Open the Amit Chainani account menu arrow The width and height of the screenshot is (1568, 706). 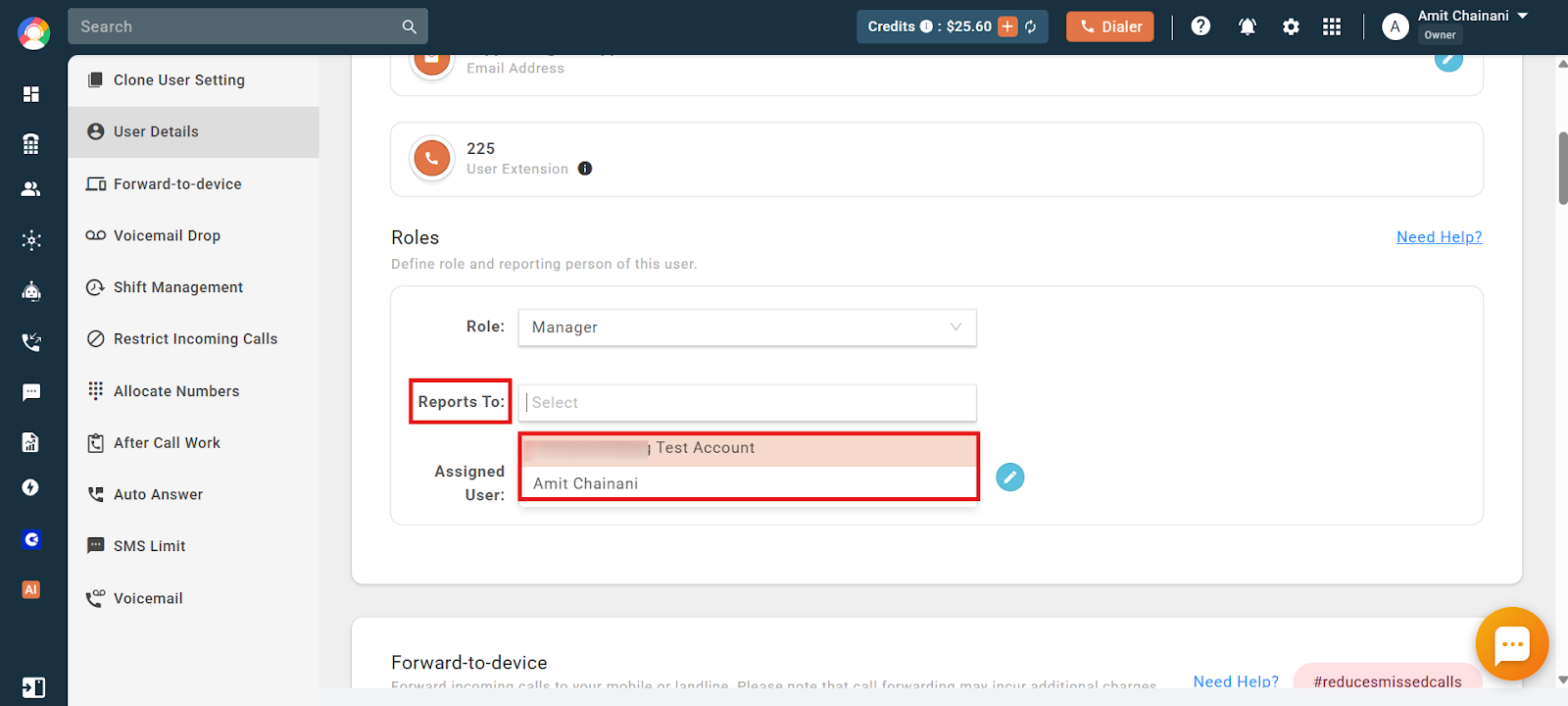coord(1523,16)
